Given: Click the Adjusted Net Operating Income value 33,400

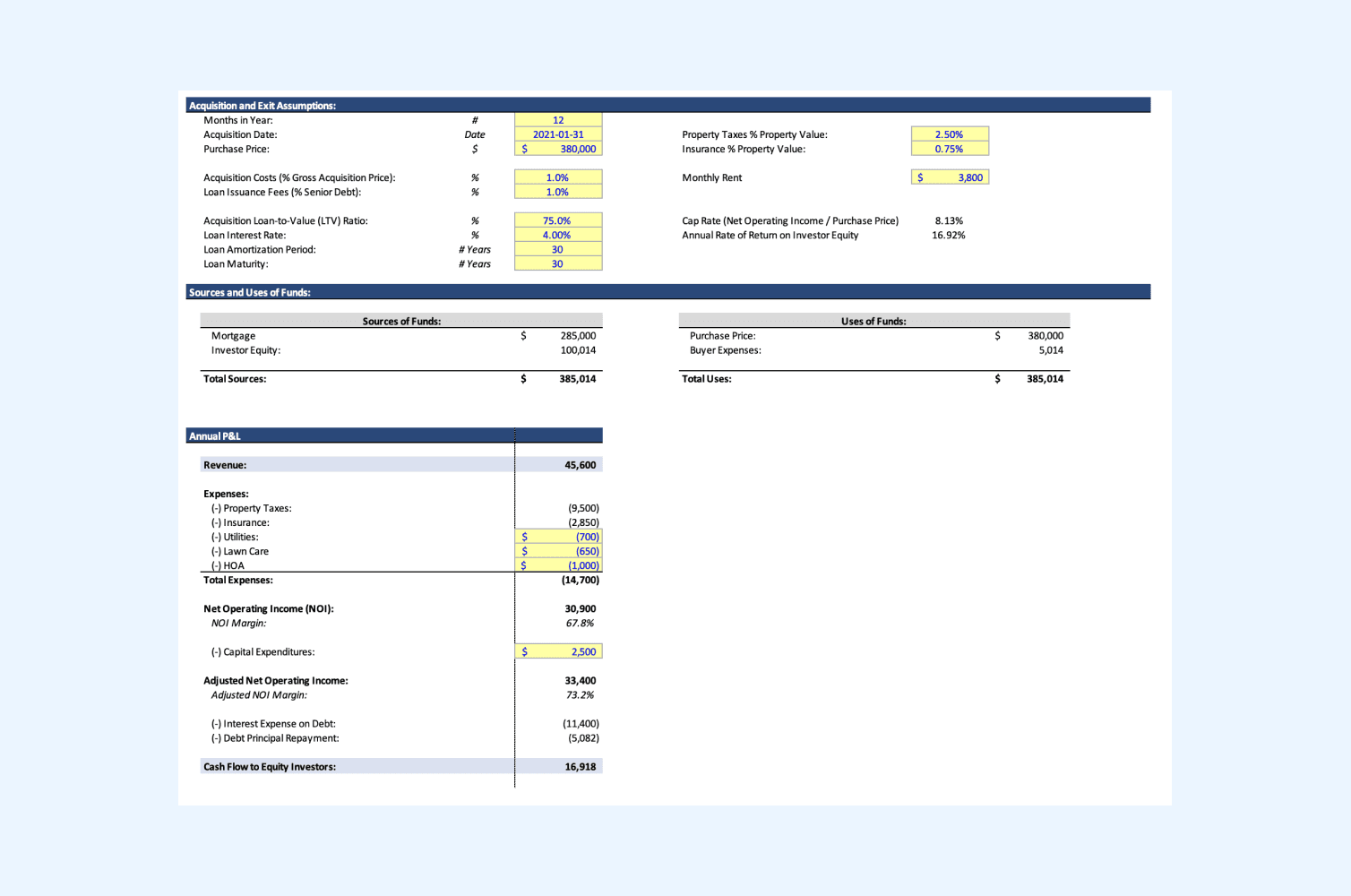Looking at the screenshot, I should [581, 680].
